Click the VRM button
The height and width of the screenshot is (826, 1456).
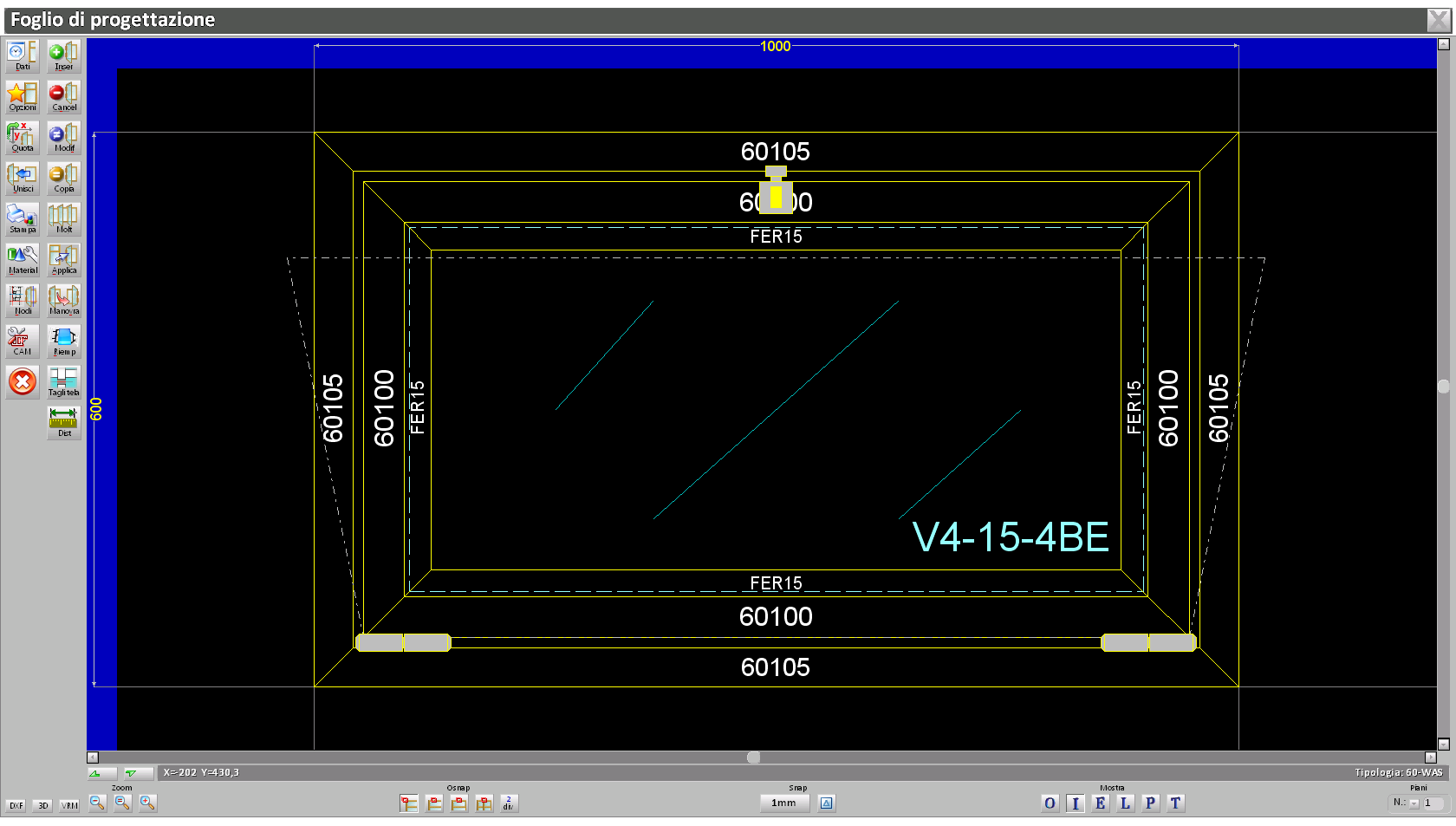tap(70, 805)
